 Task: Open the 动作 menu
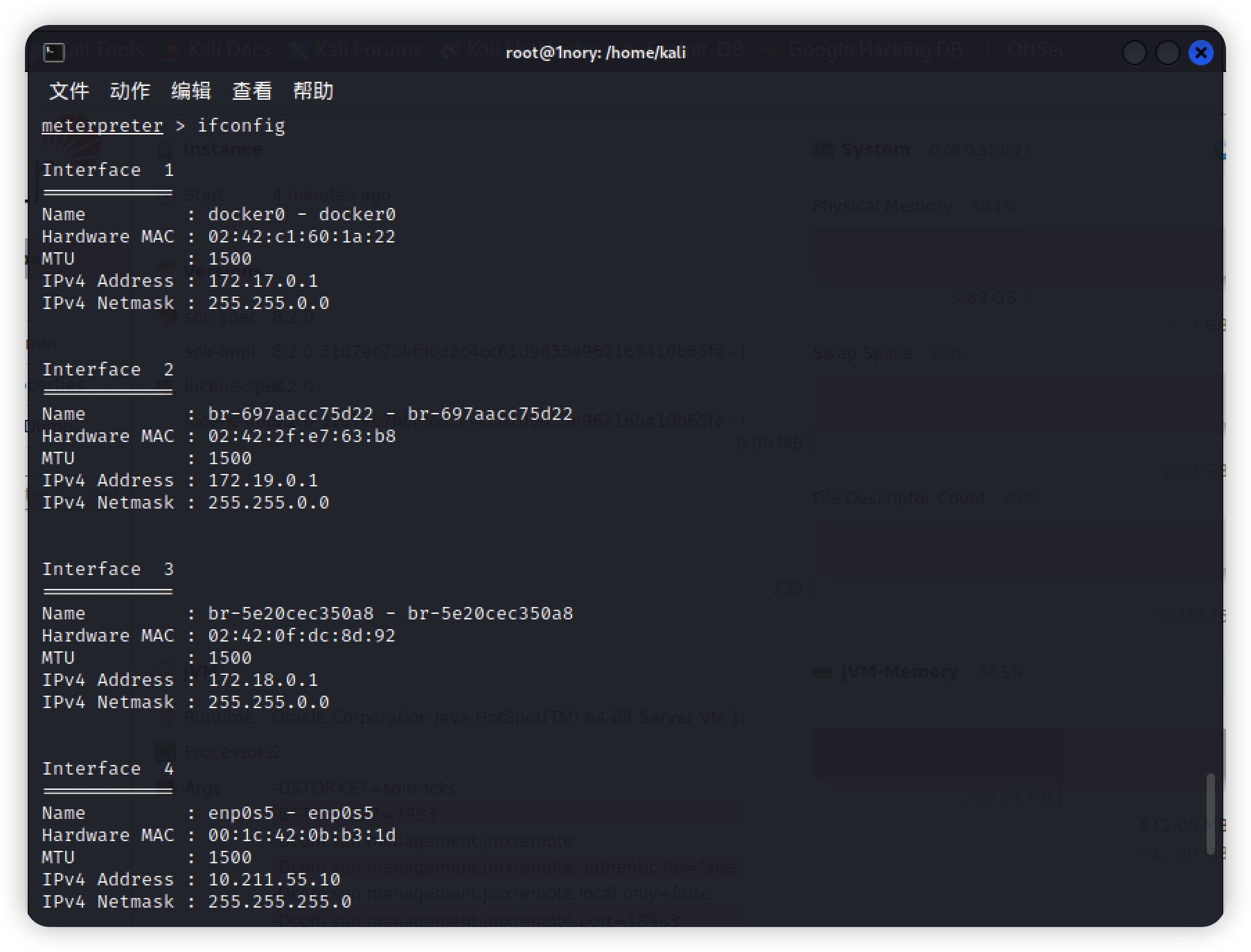click(x=130, y=91)
